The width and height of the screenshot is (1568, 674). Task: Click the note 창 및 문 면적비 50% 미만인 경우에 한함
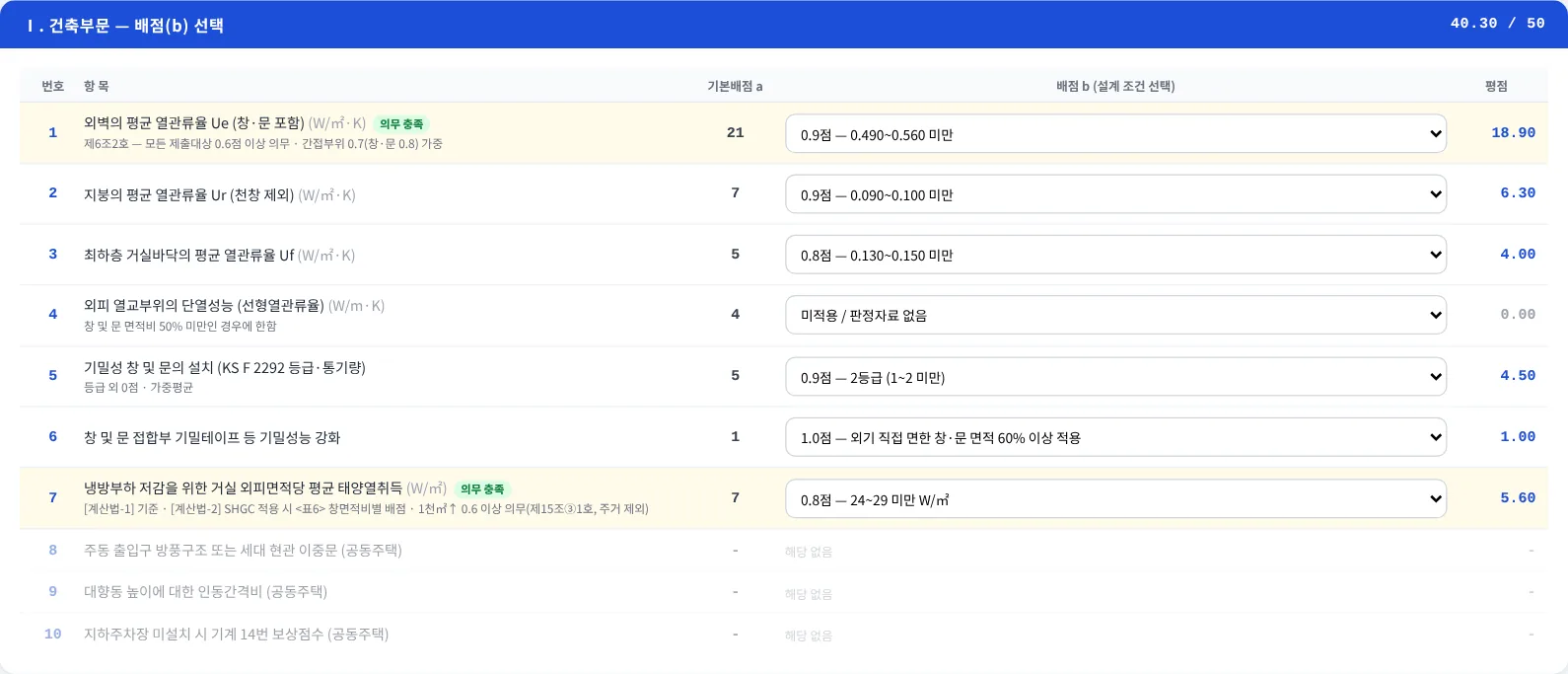180,327
